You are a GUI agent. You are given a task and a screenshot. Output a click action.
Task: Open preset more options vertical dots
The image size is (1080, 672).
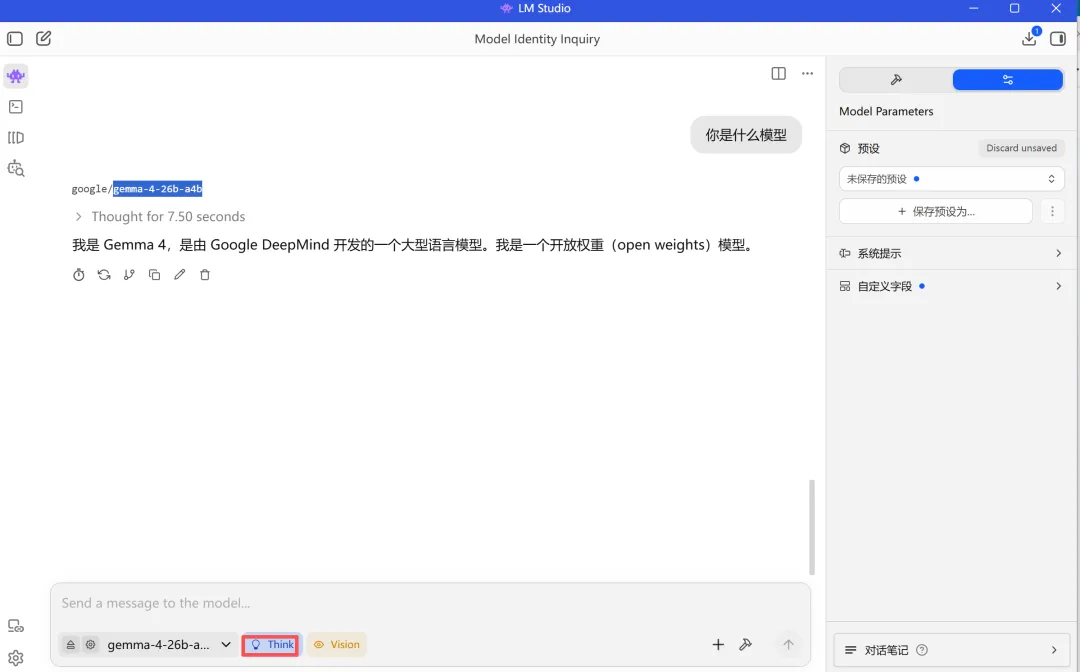(1052, 211)
